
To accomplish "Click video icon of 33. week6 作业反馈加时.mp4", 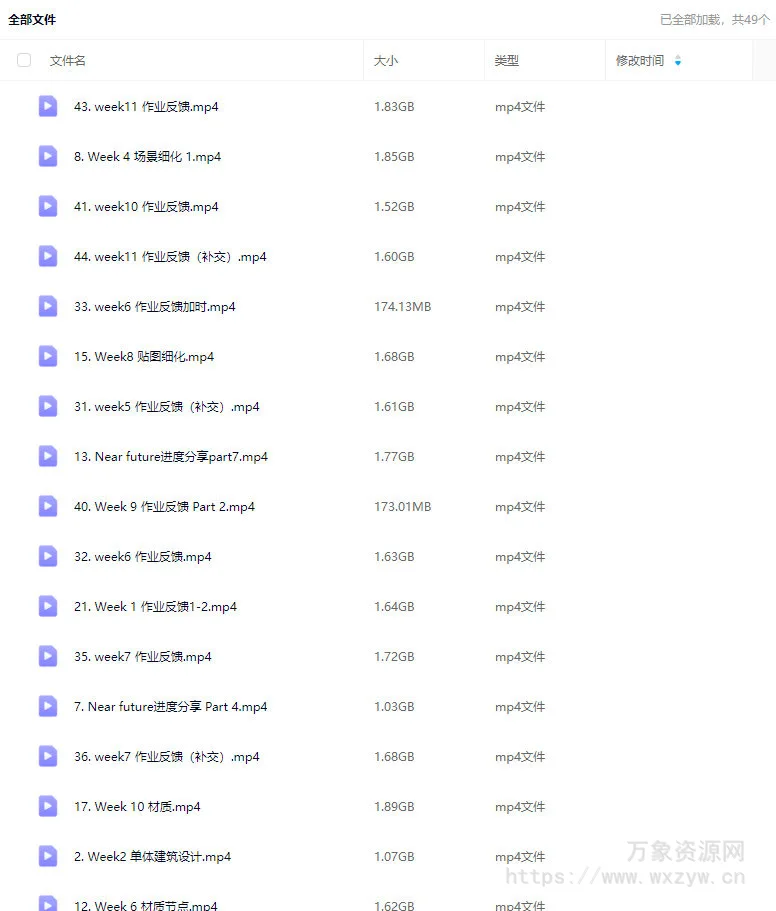I will point(48,306).
